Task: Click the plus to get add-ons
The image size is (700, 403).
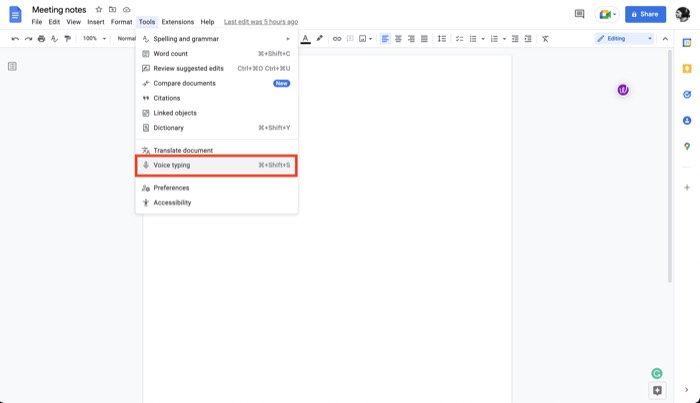Action: pos(687,187)
